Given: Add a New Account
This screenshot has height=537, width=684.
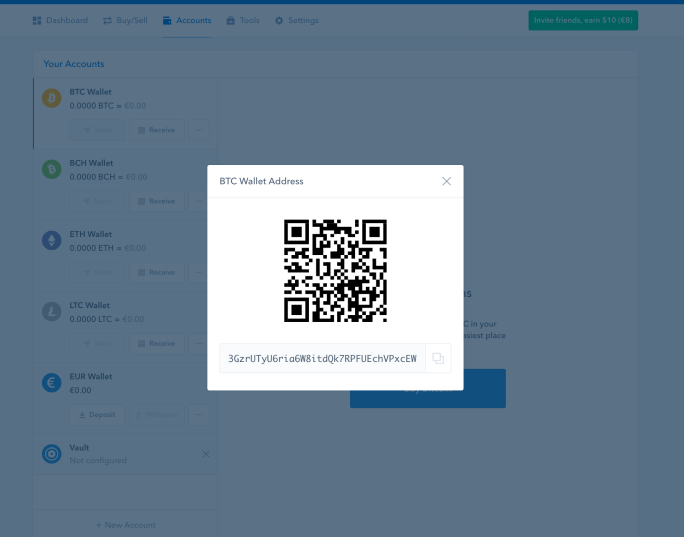Looking at the screenshot, I should coord(125,525).
